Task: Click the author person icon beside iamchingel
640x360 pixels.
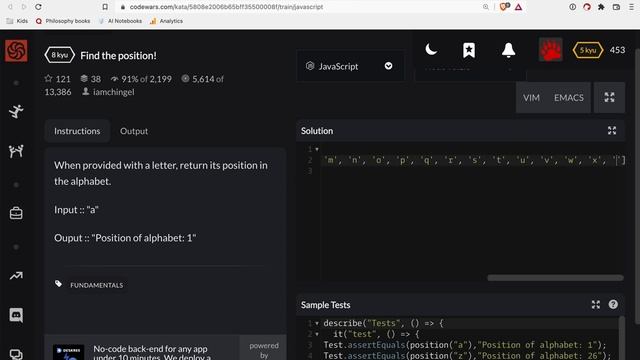Action: tap(86, 91)
